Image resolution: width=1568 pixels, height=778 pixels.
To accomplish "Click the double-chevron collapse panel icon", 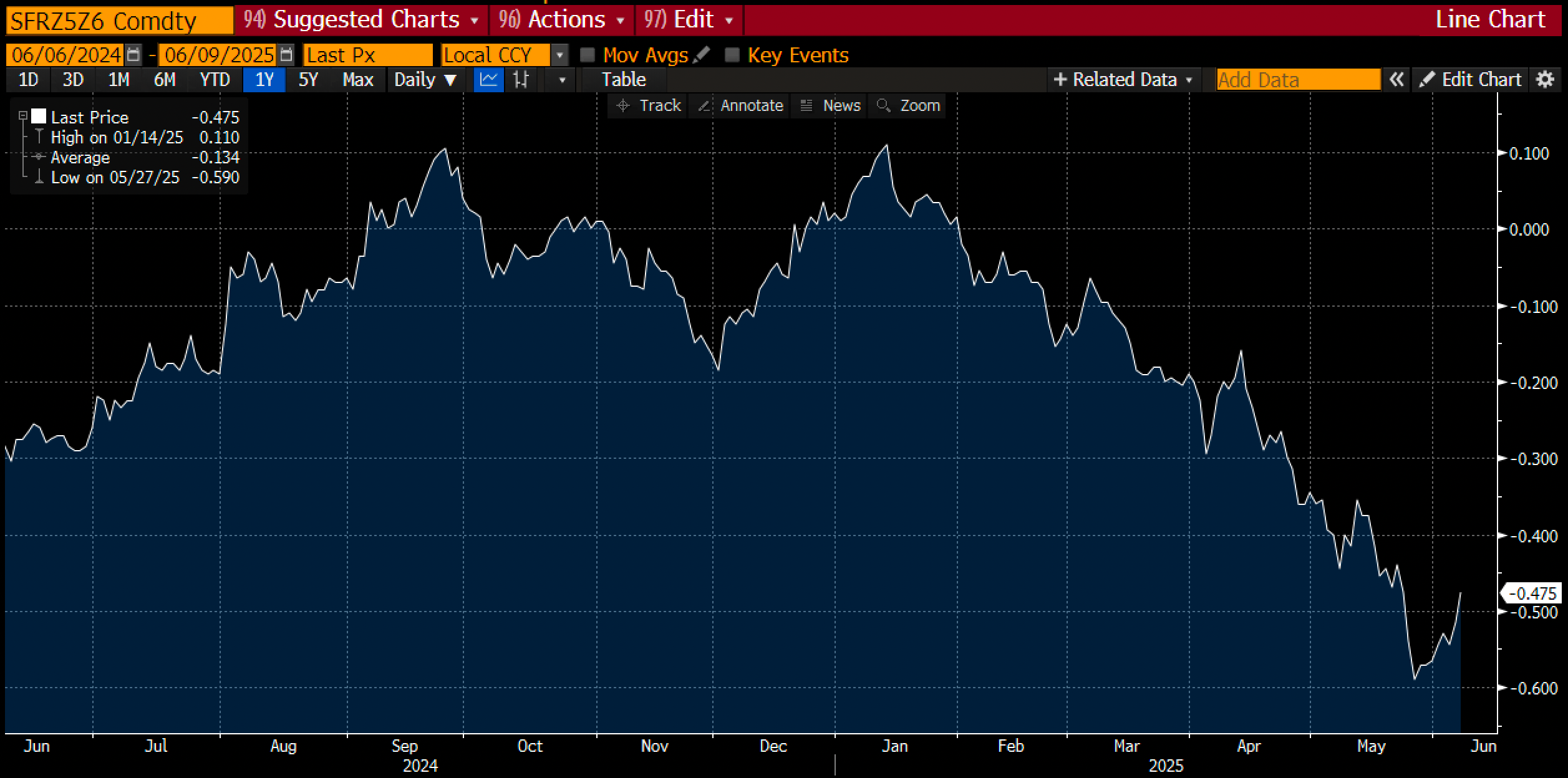I will pos(1396,80).
